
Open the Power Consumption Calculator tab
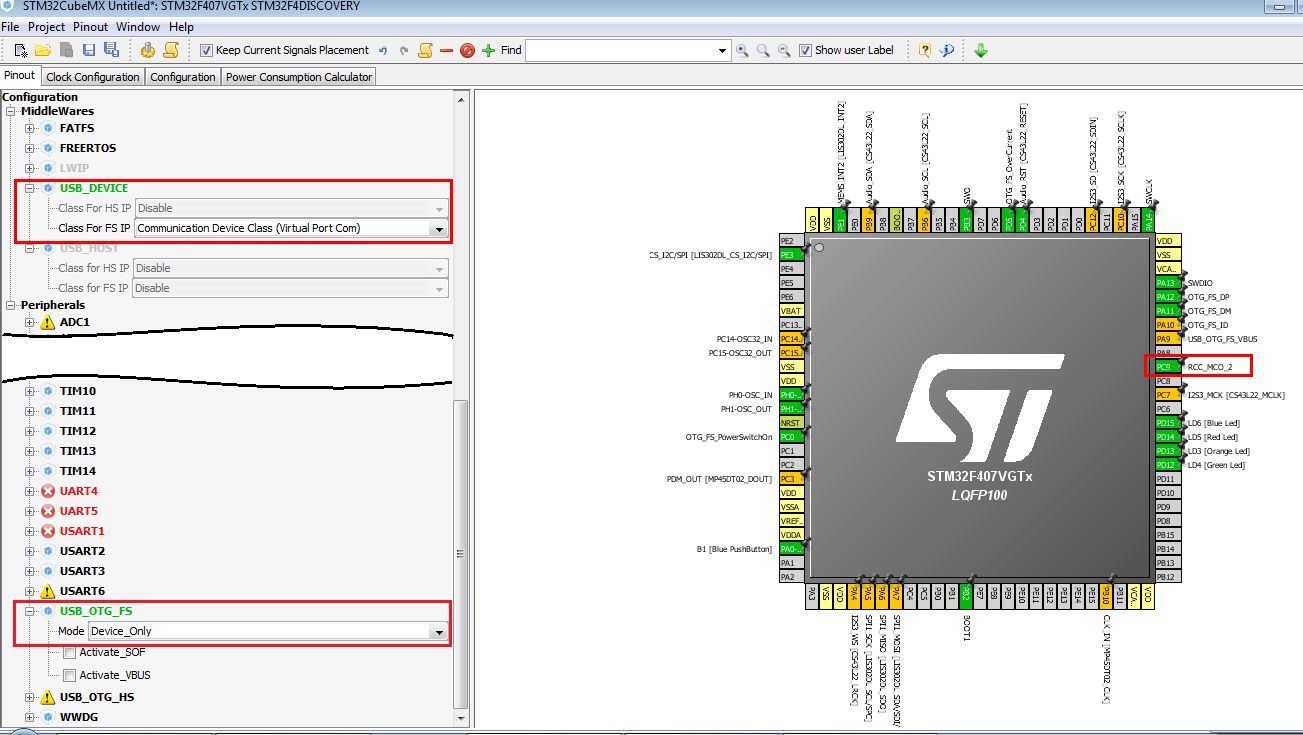click(299, 77)
